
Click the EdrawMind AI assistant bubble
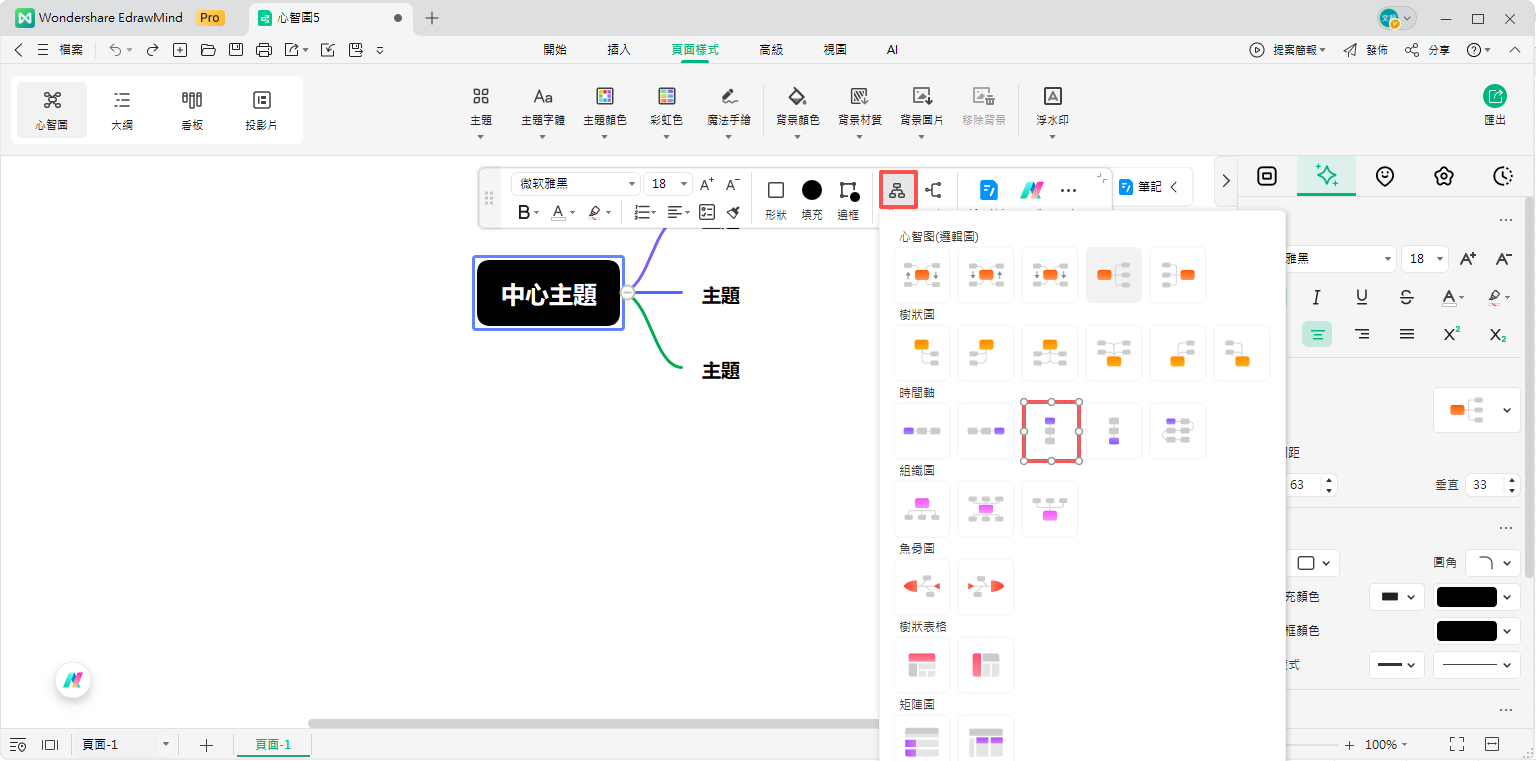(x=73, y=680)
